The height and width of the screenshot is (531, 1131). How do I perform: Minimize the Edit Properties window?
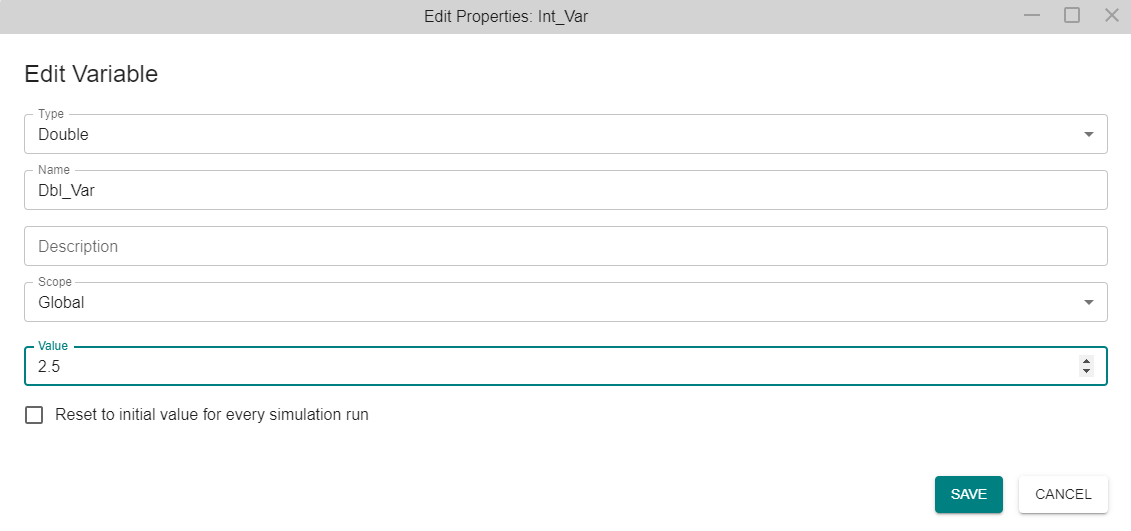pos(1032,16)
